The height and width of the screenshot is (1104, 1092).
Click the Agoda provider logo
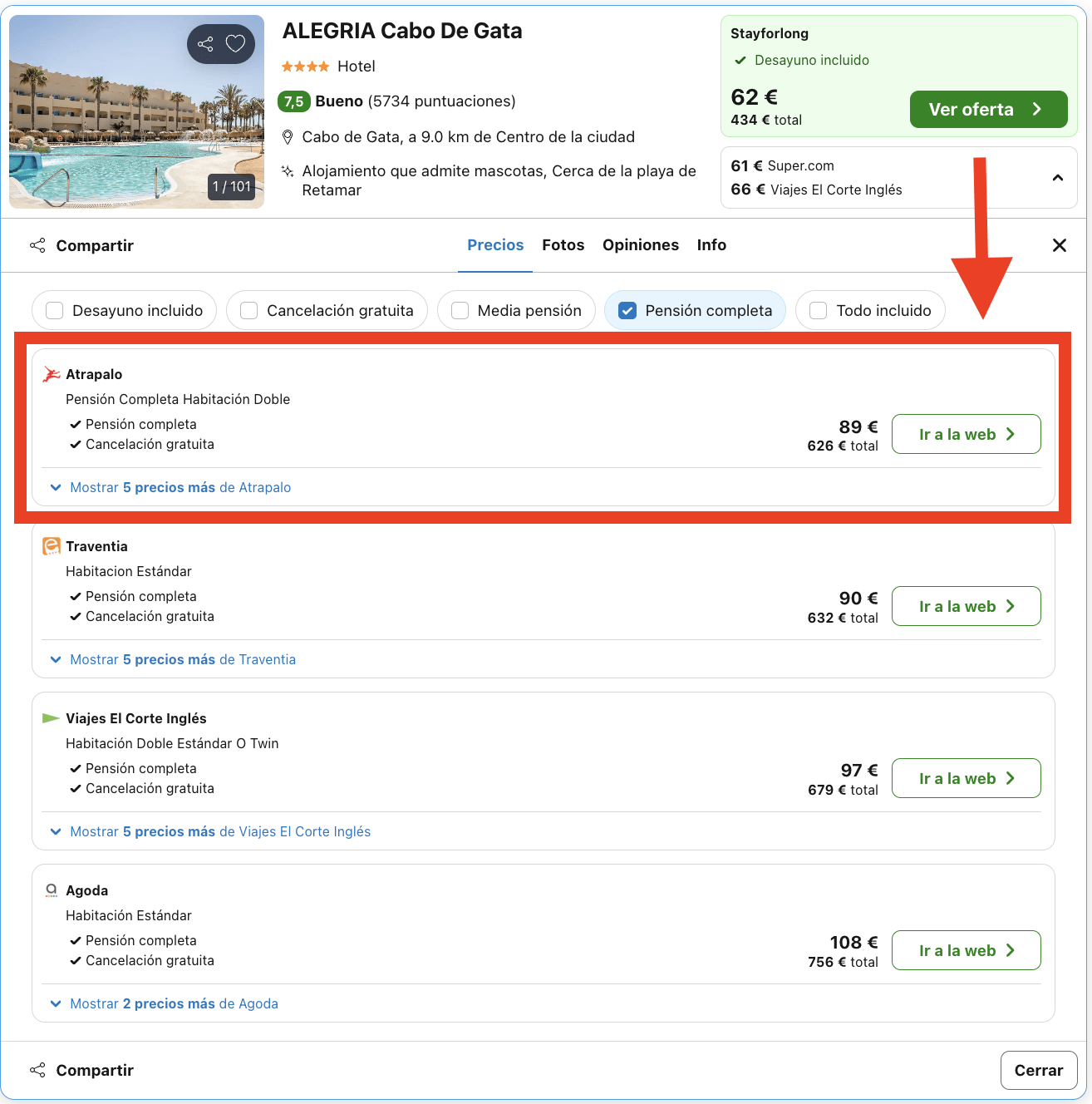point(51,890)
